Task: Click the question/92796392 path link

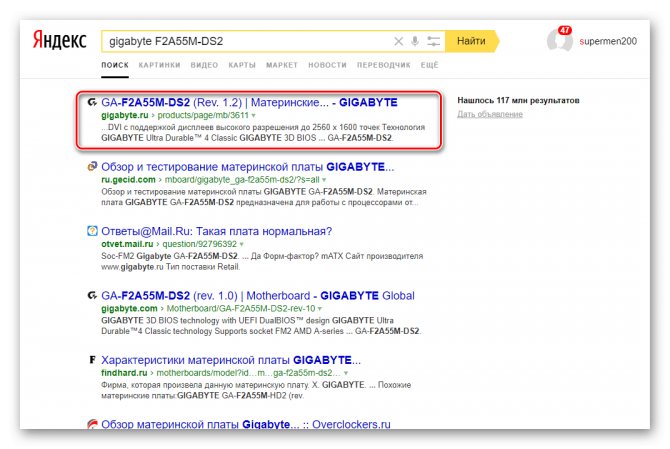Action: (199, 244)
